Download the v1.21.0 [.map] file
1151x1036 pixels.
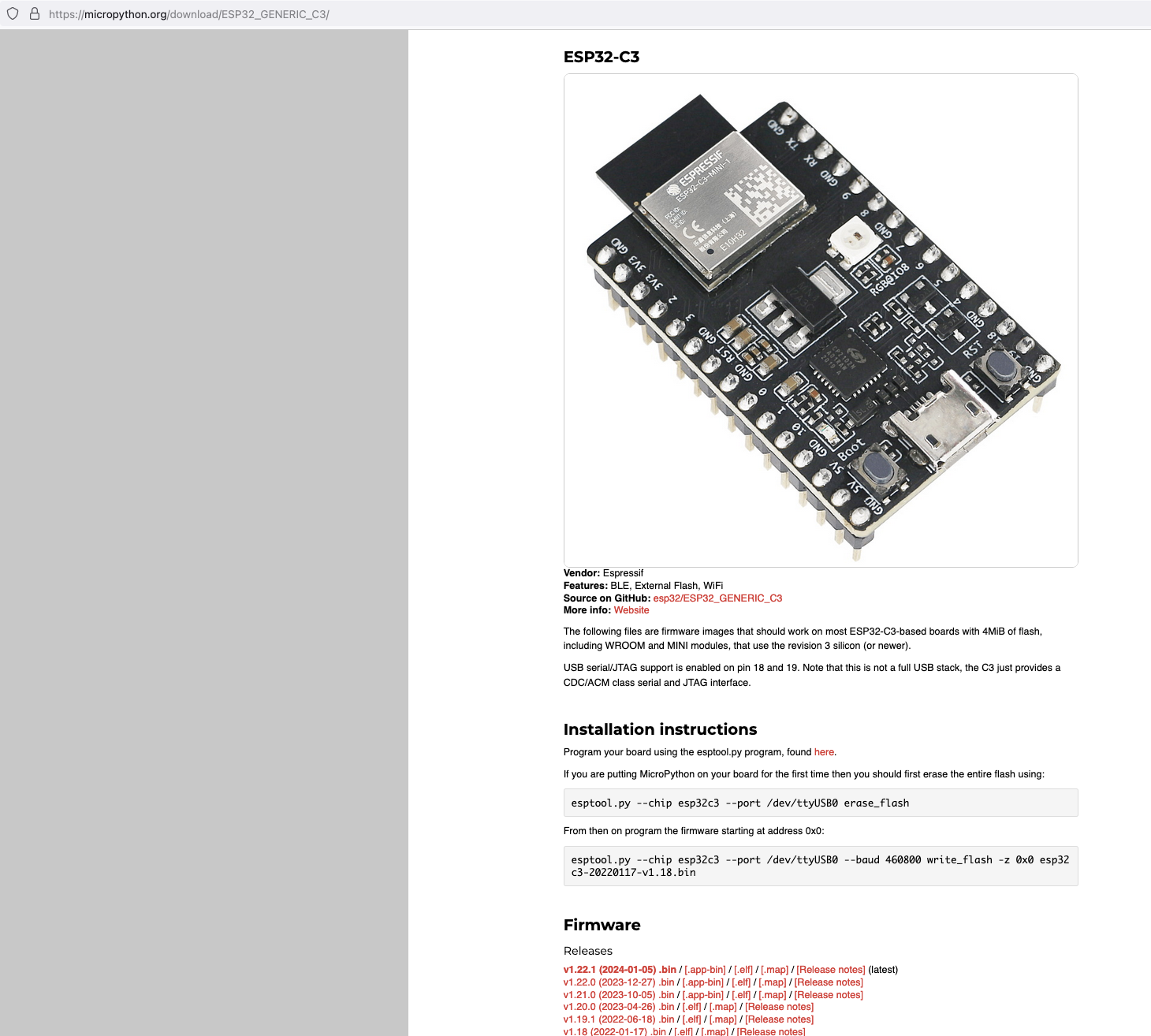(772, 995)
